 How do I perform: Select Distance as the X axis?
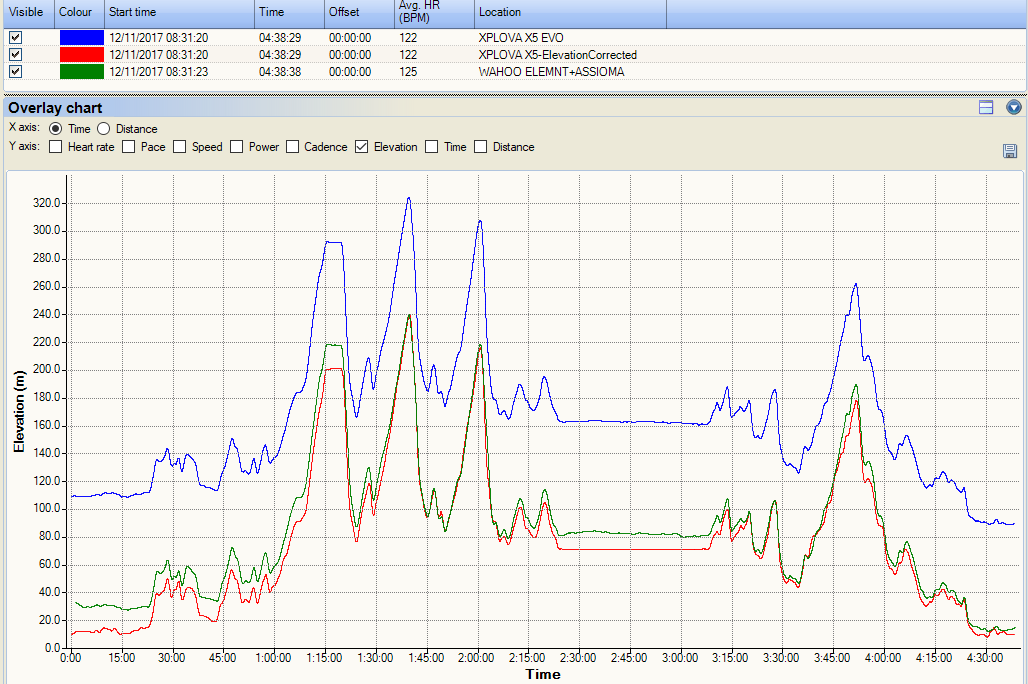[x=103, y=128]
